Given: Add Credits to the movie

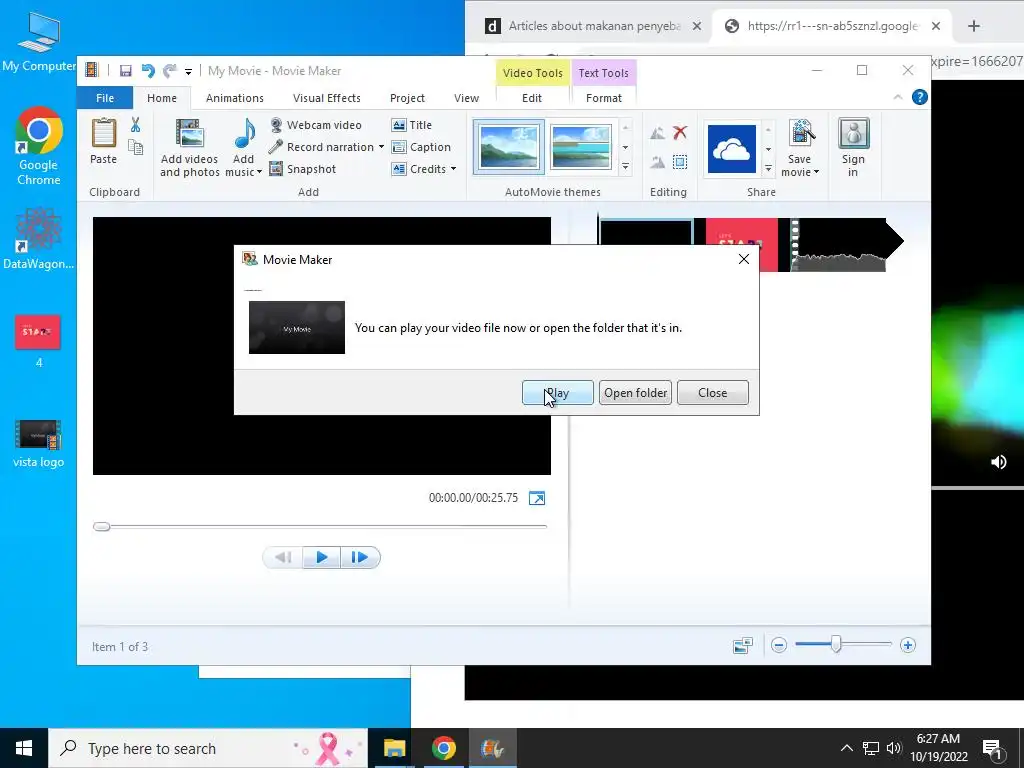Looking at the screenshot, I should point(419,169).
